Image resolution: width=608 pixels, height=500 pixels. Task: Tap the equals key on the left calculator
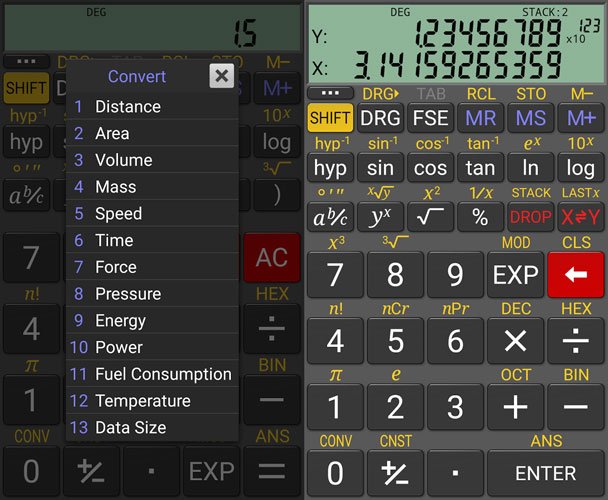(x=272, y=471)
